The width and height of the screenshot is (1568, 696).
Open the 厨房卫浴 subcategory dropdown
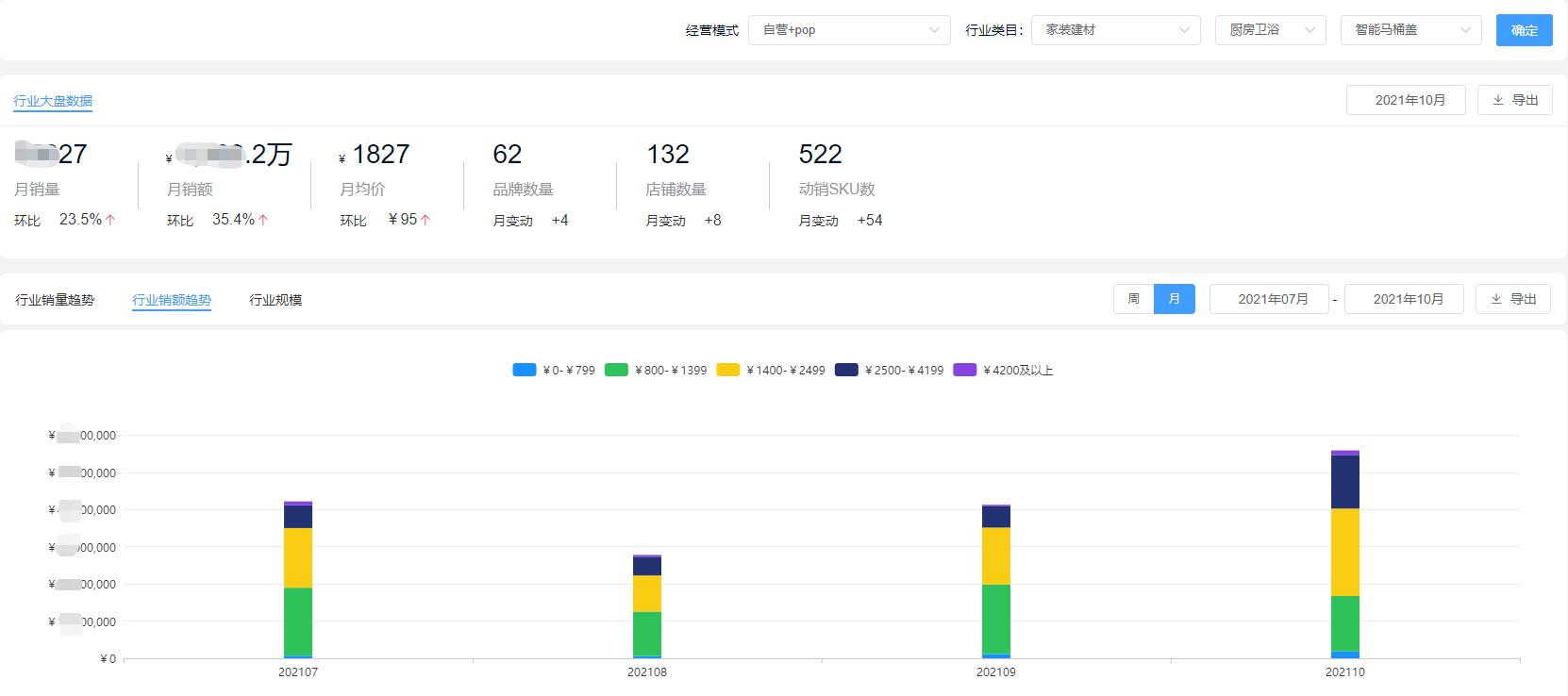[1271, 30]
